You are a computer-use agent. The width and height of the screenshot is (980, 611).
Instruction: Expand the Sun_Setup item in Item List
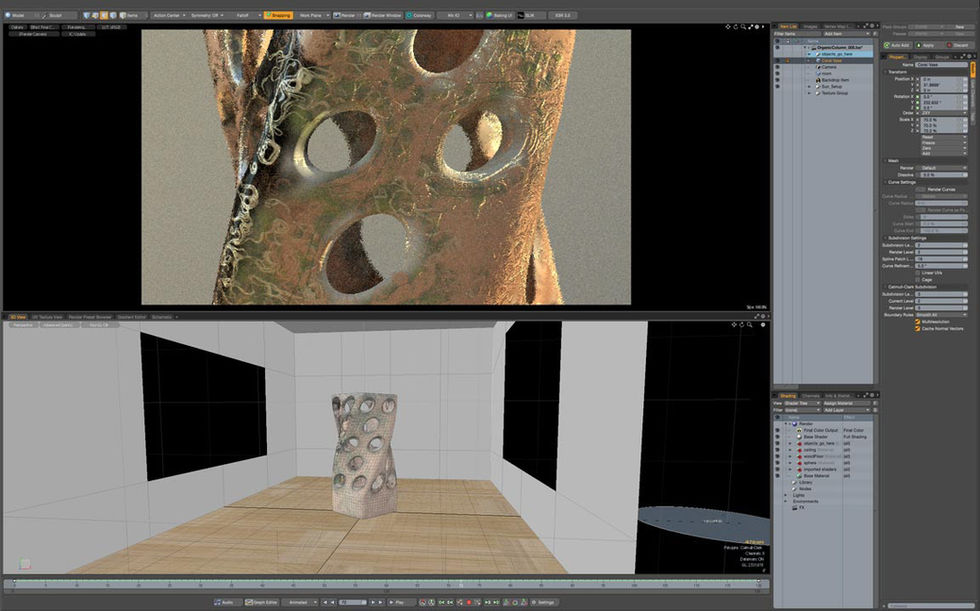[x=809, y=86]
